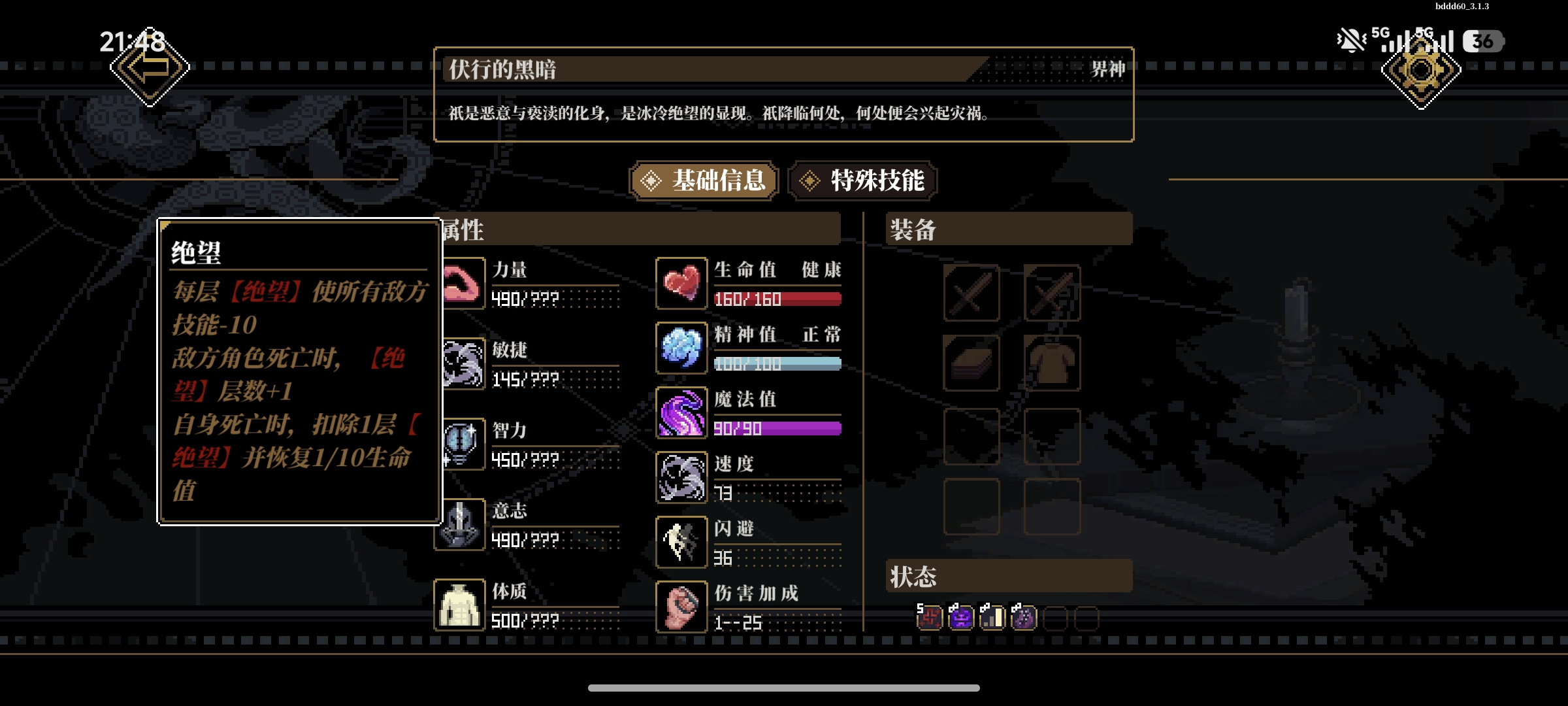Tap the blue brain 精神值 icon
Screen dimensions: 1568x706
681,348
